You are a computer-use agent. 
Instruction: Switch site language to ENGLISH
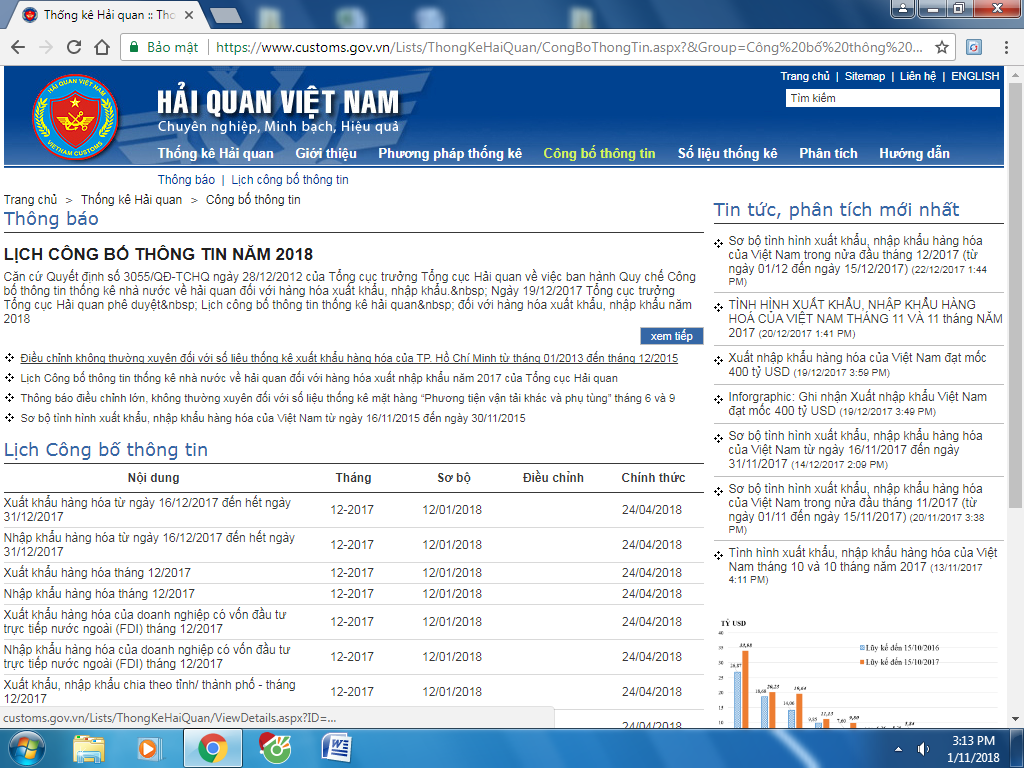click(975, 76)
